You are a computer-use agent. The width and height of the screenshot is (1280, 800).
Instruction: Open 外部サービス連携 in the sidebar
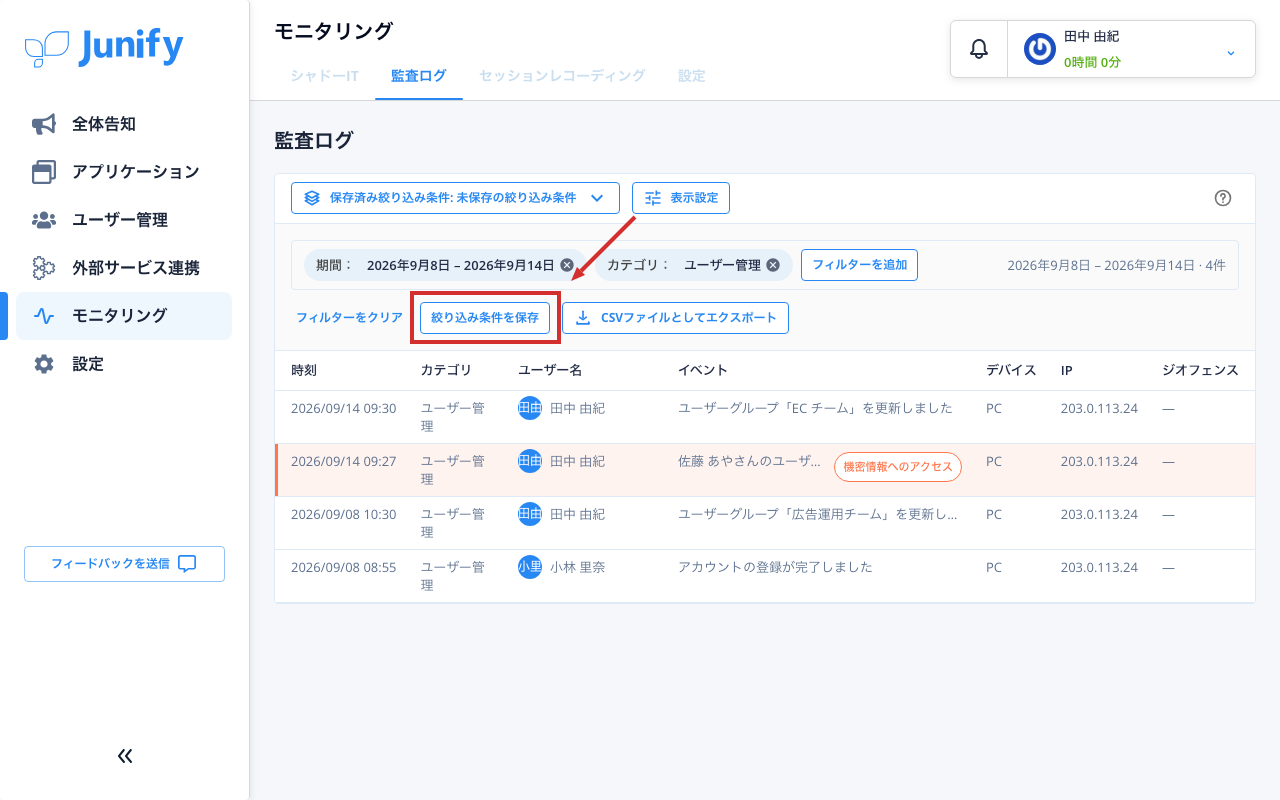coord(124,268)
